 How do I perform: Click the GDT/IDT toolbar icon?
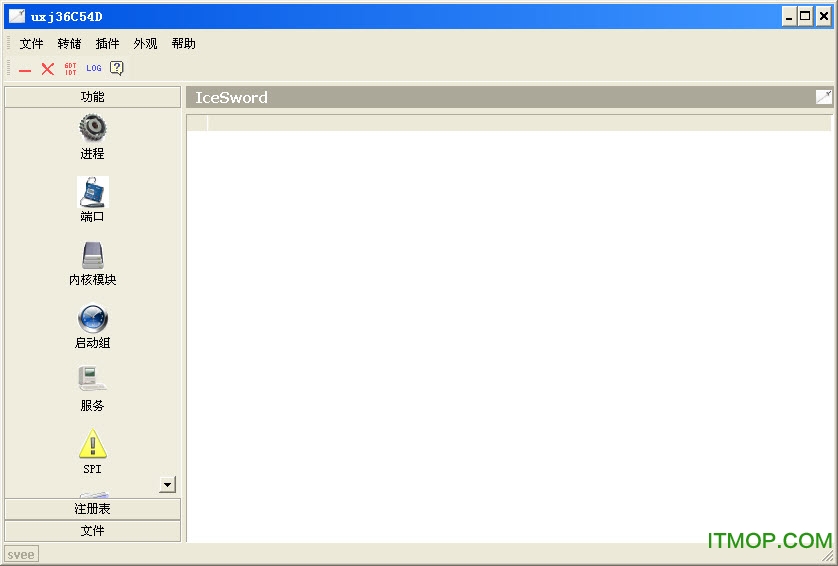71,68
